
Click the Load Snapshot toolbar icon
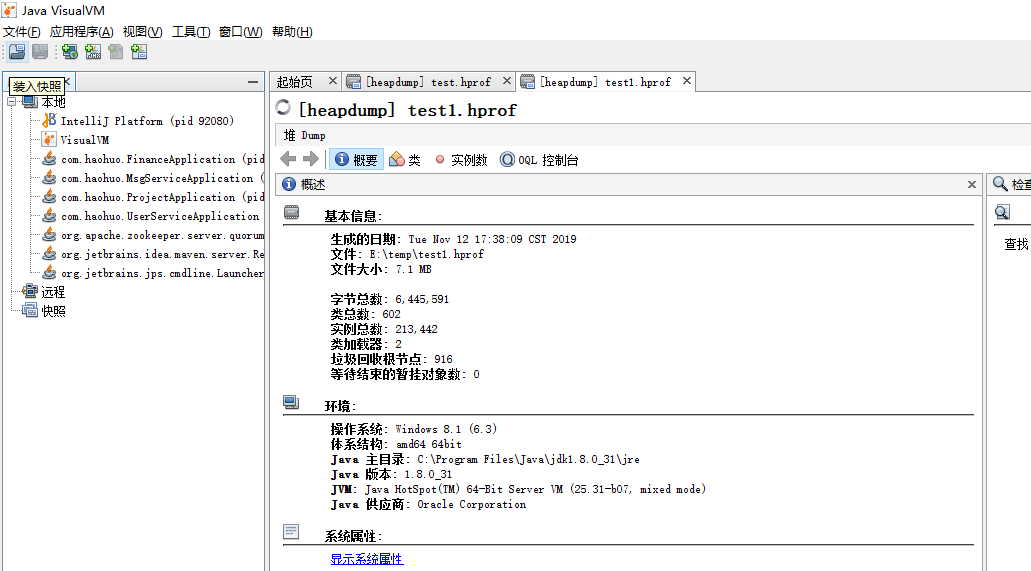tap(17, 52)
